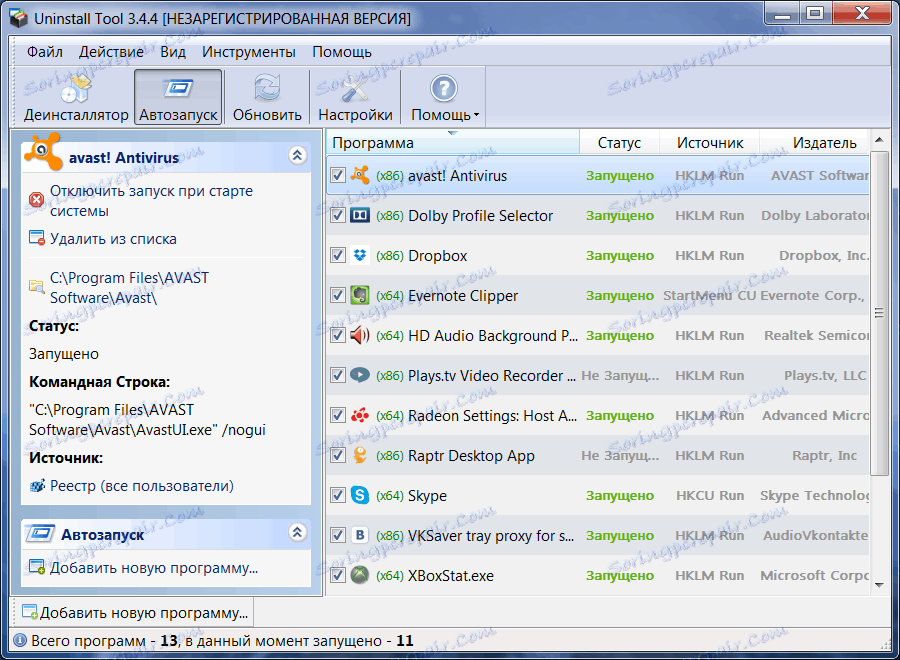The width and height of the screenshot is (900, 660).
Task: Toggle the Raptr Desktop App checkbox
Action: coord(338,455)
